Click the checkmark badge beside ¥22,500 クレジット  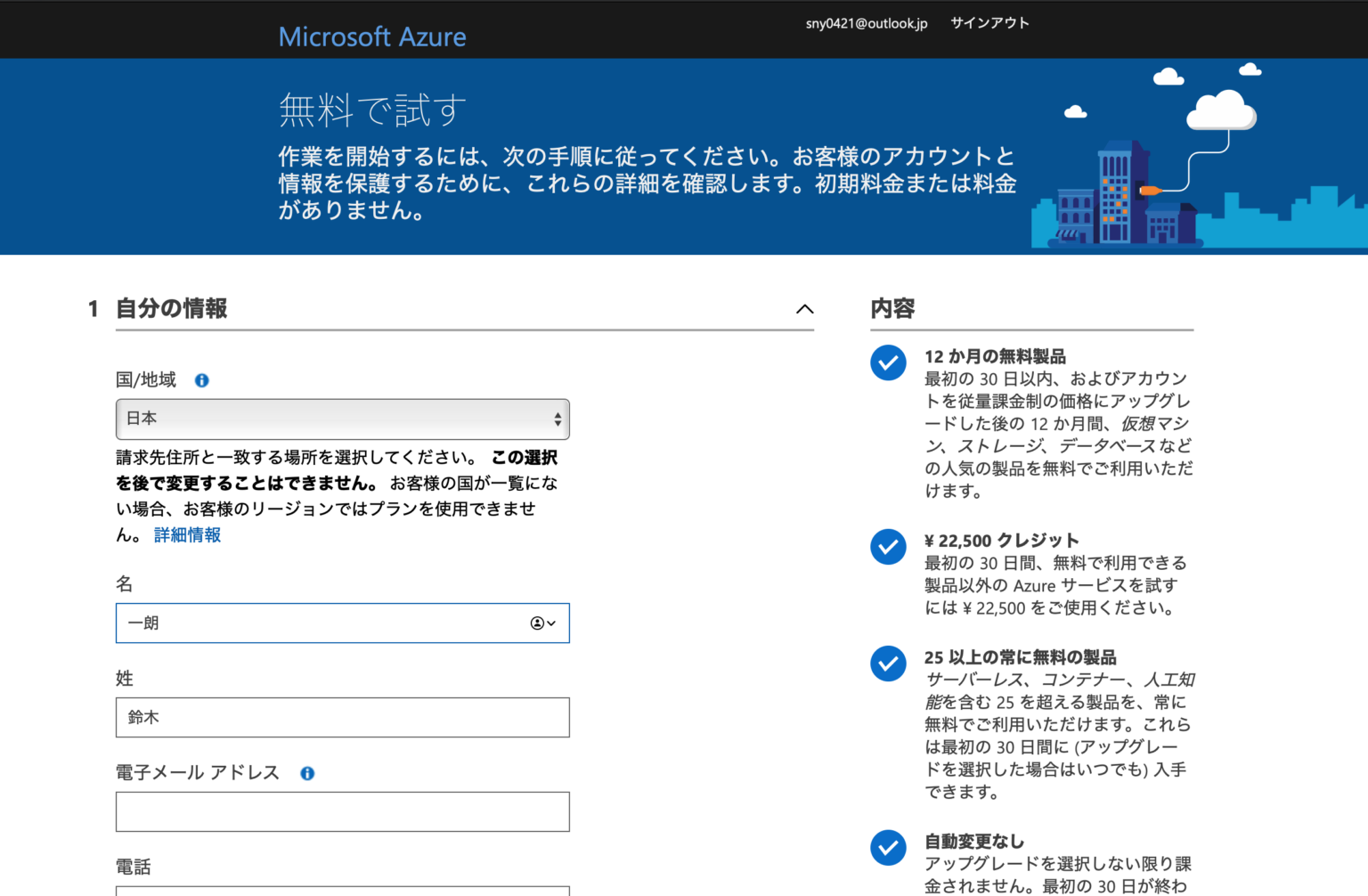[888, 547]
